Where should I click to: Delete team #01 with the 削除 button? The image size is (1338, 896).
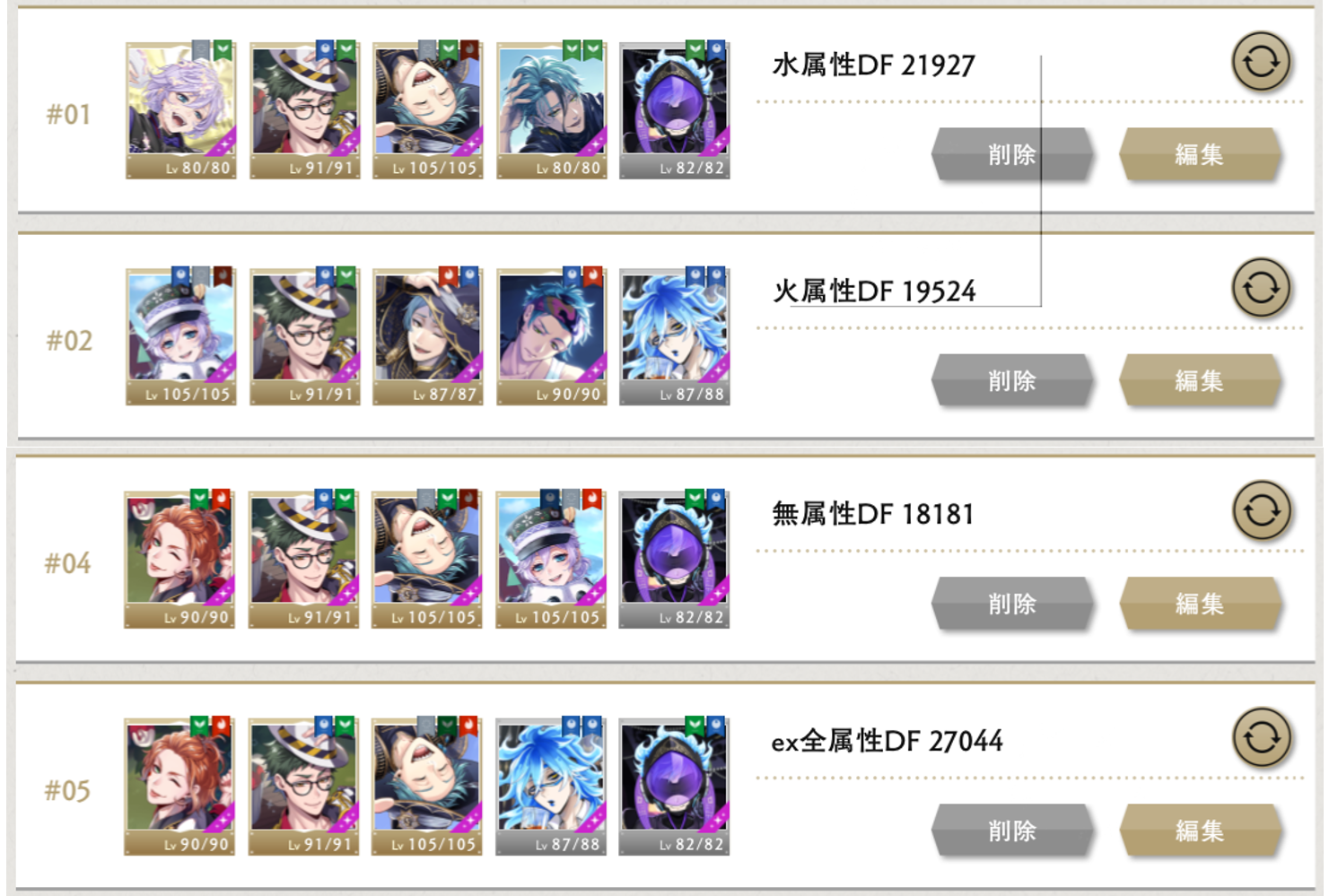(1012, 154)
